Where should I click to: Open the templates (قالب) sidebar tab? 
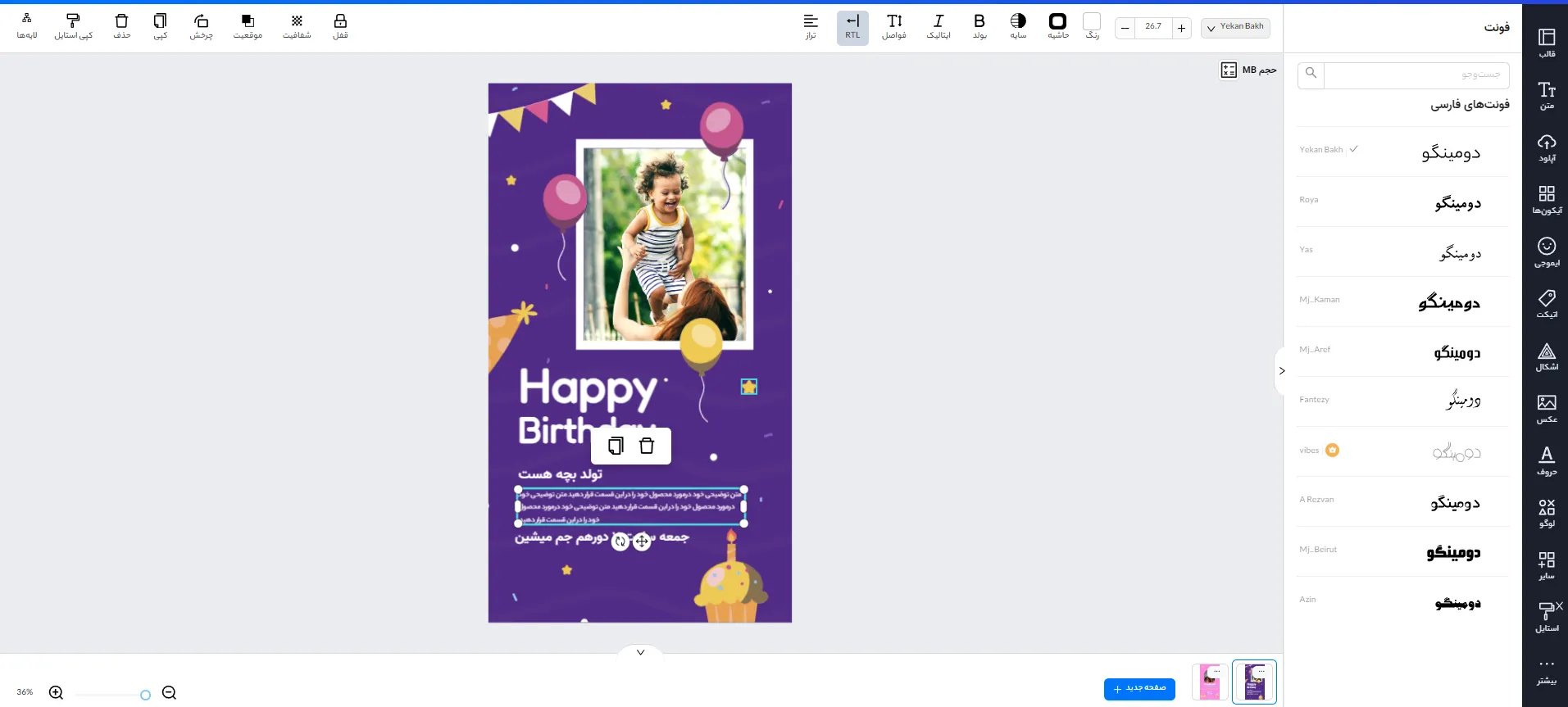click(1547, 43)
